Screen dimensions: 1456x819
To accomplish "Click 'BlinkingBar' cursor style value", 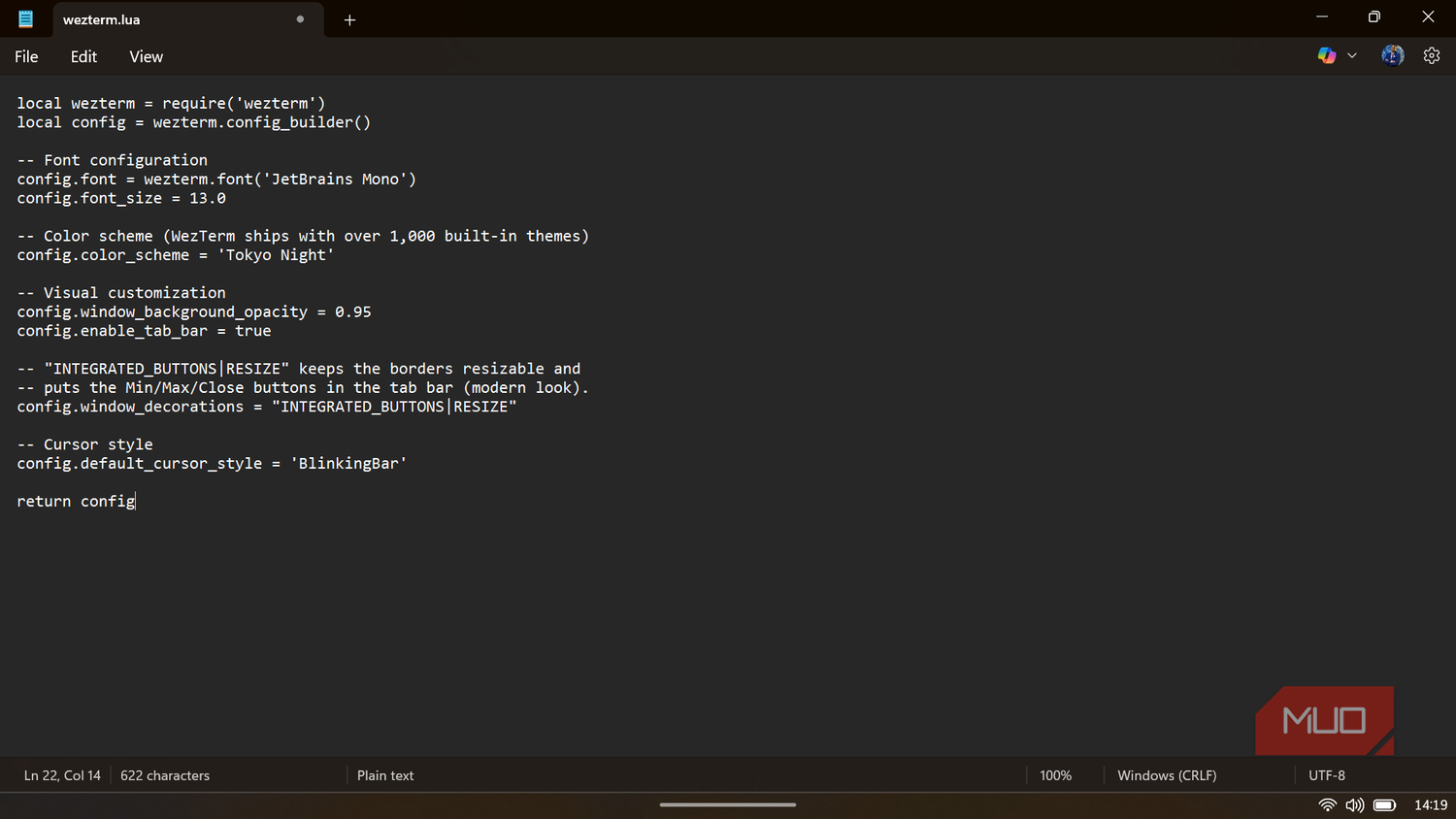I will [348, 464].
